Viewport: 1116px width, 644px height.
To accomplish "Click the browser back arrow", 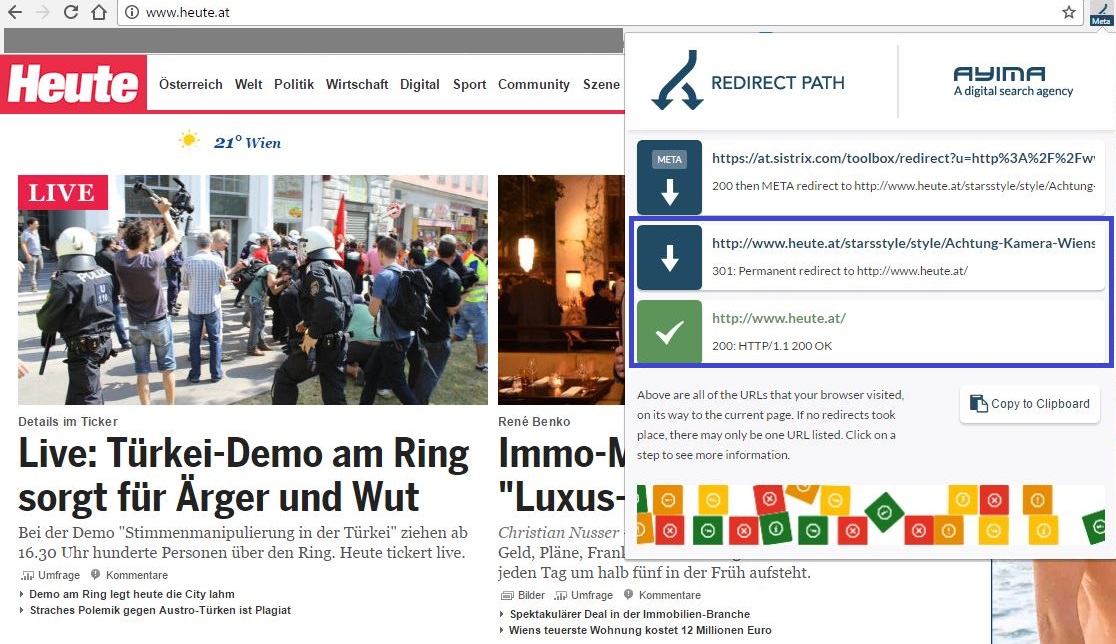I will click(14, 12).
